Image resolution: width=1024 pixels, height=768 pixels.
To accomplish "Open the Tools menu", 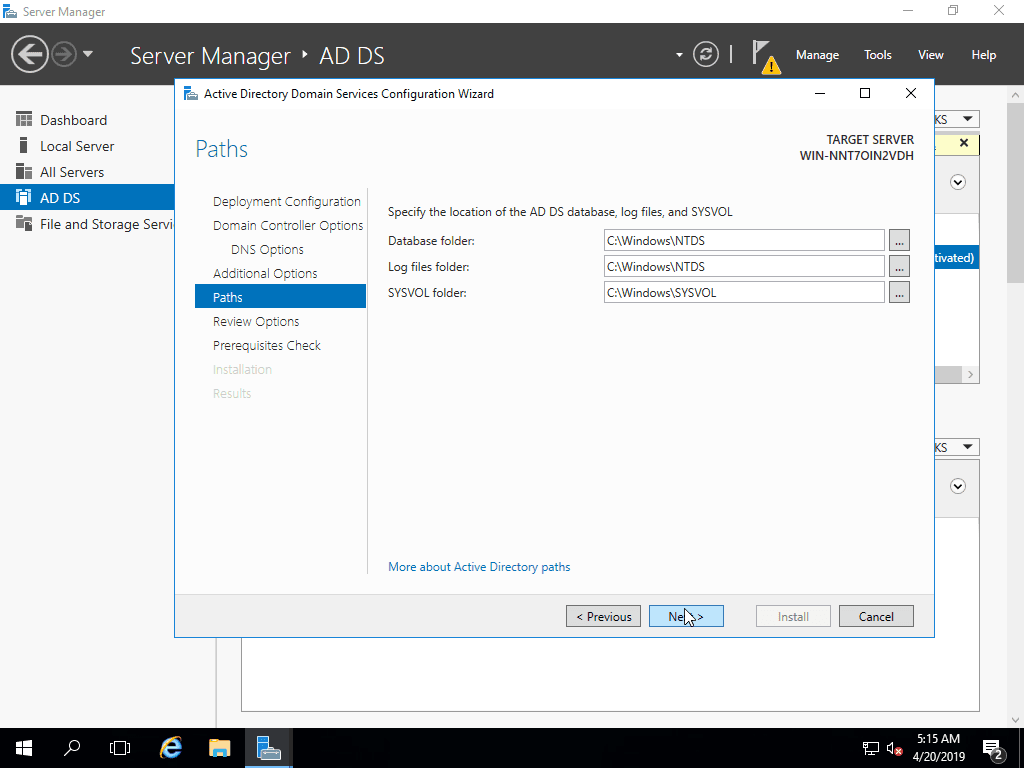I will (878, 55).
